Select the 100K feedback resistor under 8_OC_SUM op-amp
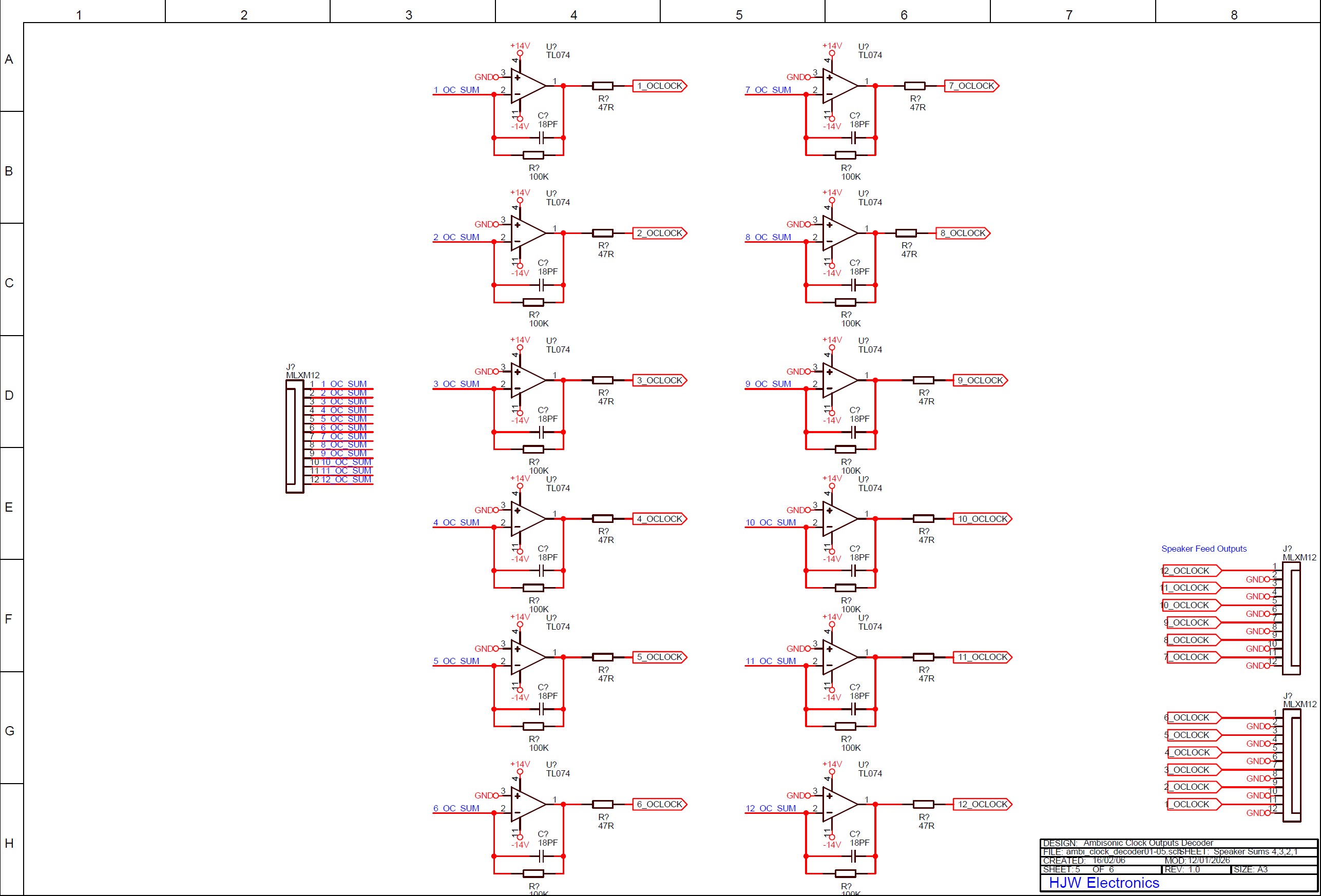 [x=845, y=302]
